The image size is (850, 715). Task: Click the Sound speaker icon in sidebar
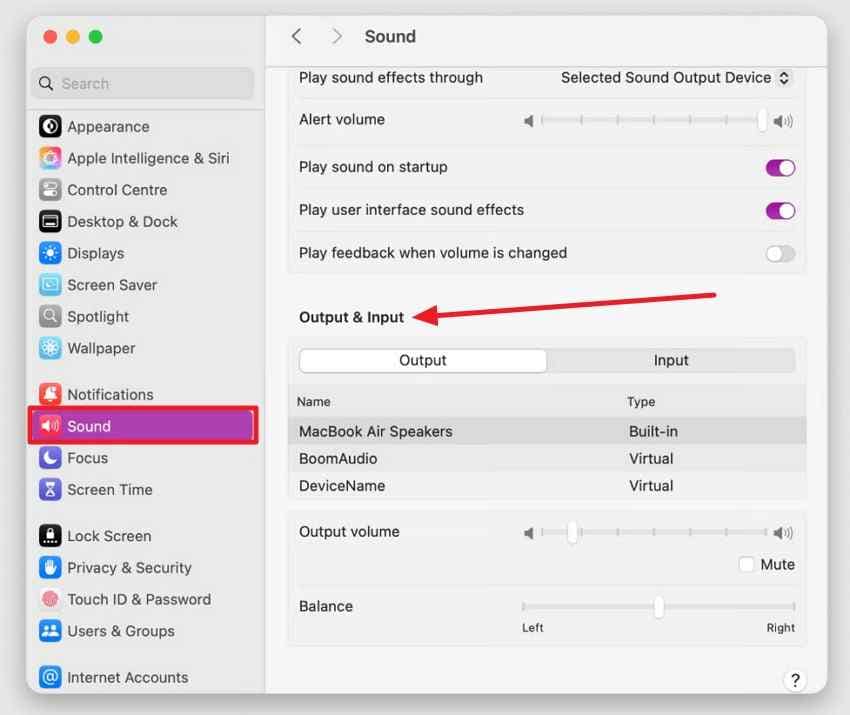tap(50, 426)
